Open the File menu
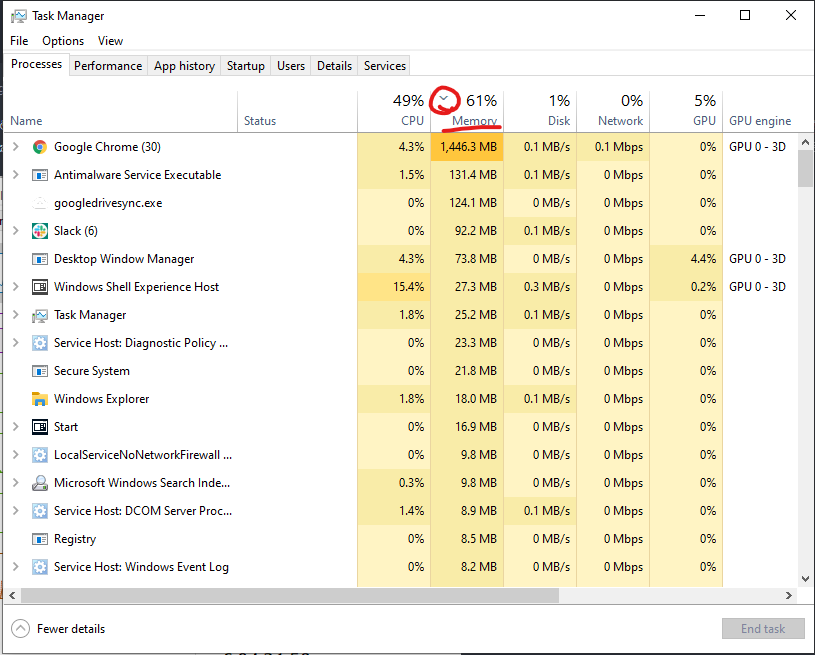The height and width of the screenshot is (655, 815). point(19,41)
